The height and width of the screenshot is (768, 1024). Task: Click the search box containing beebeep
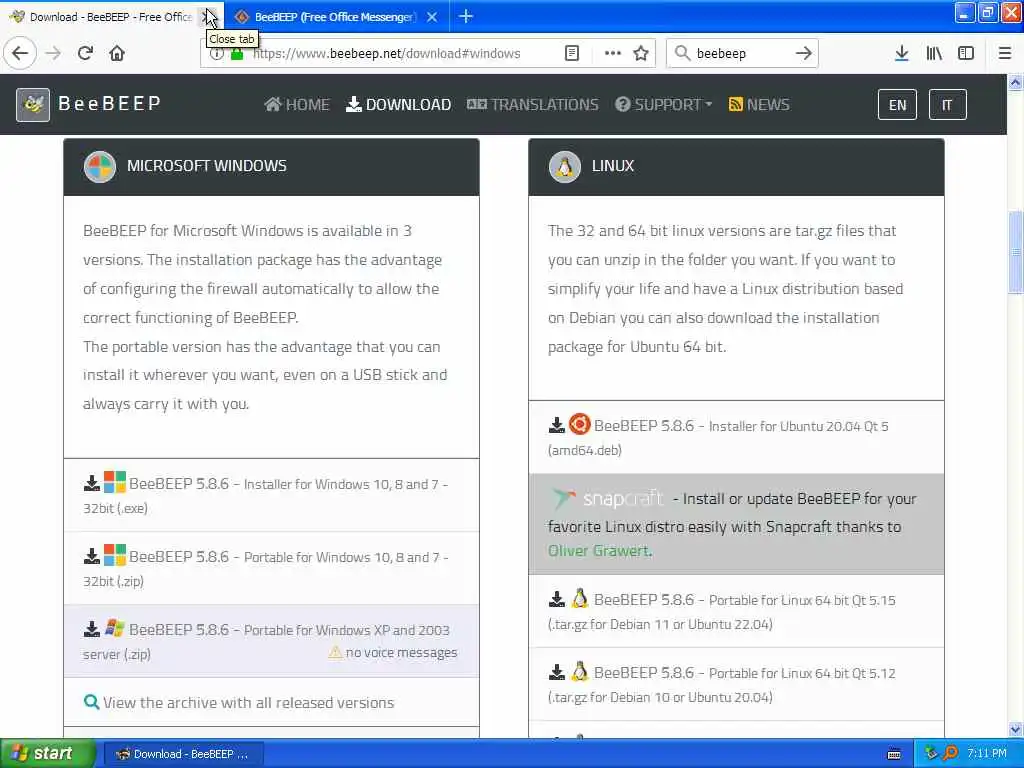coord(741,54)
